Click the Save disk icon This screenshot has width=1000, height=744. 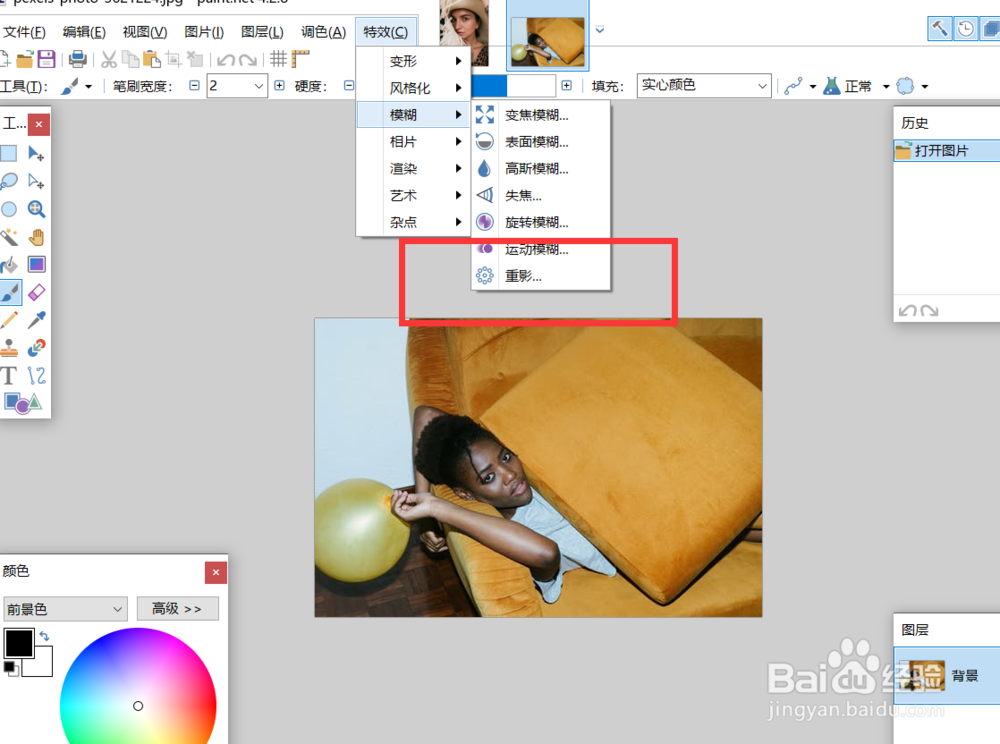[46, 59]
